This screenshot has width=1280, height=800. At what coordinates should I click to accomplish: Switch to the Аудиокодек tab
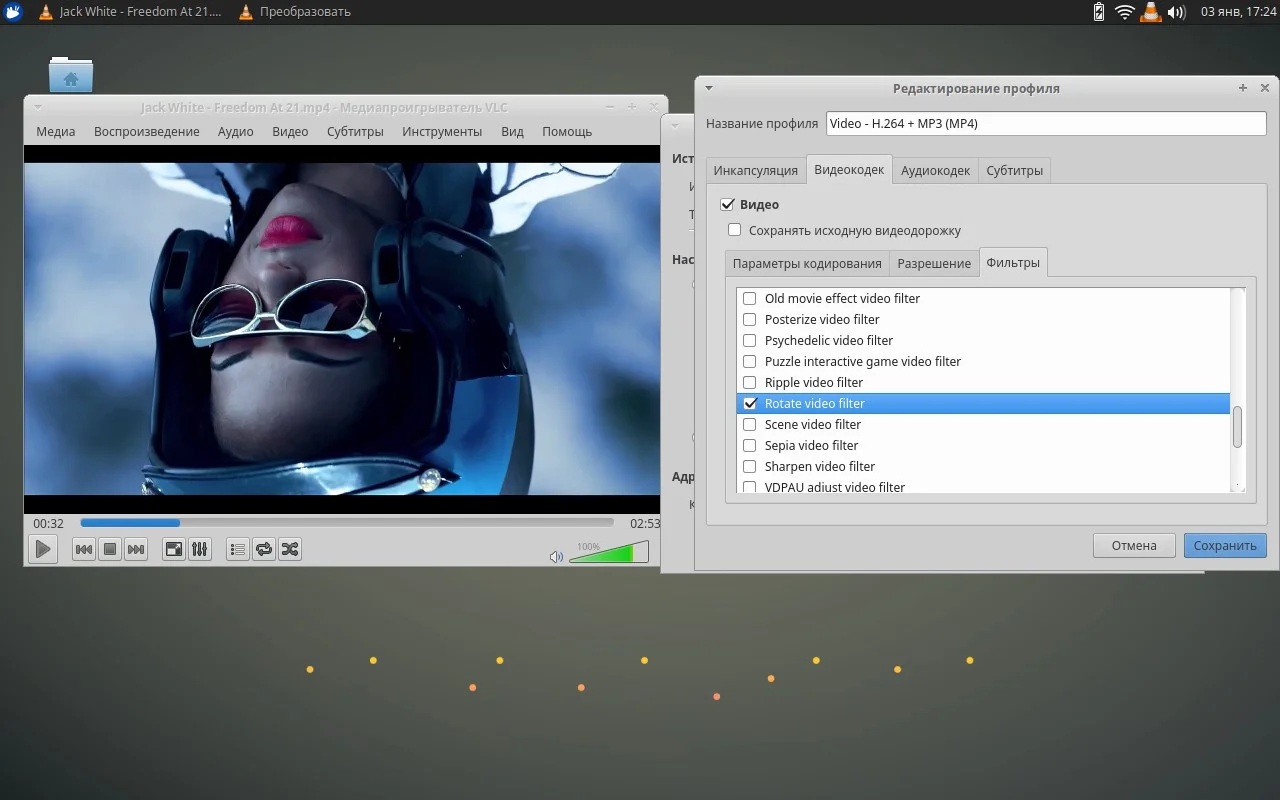(935, 170)
